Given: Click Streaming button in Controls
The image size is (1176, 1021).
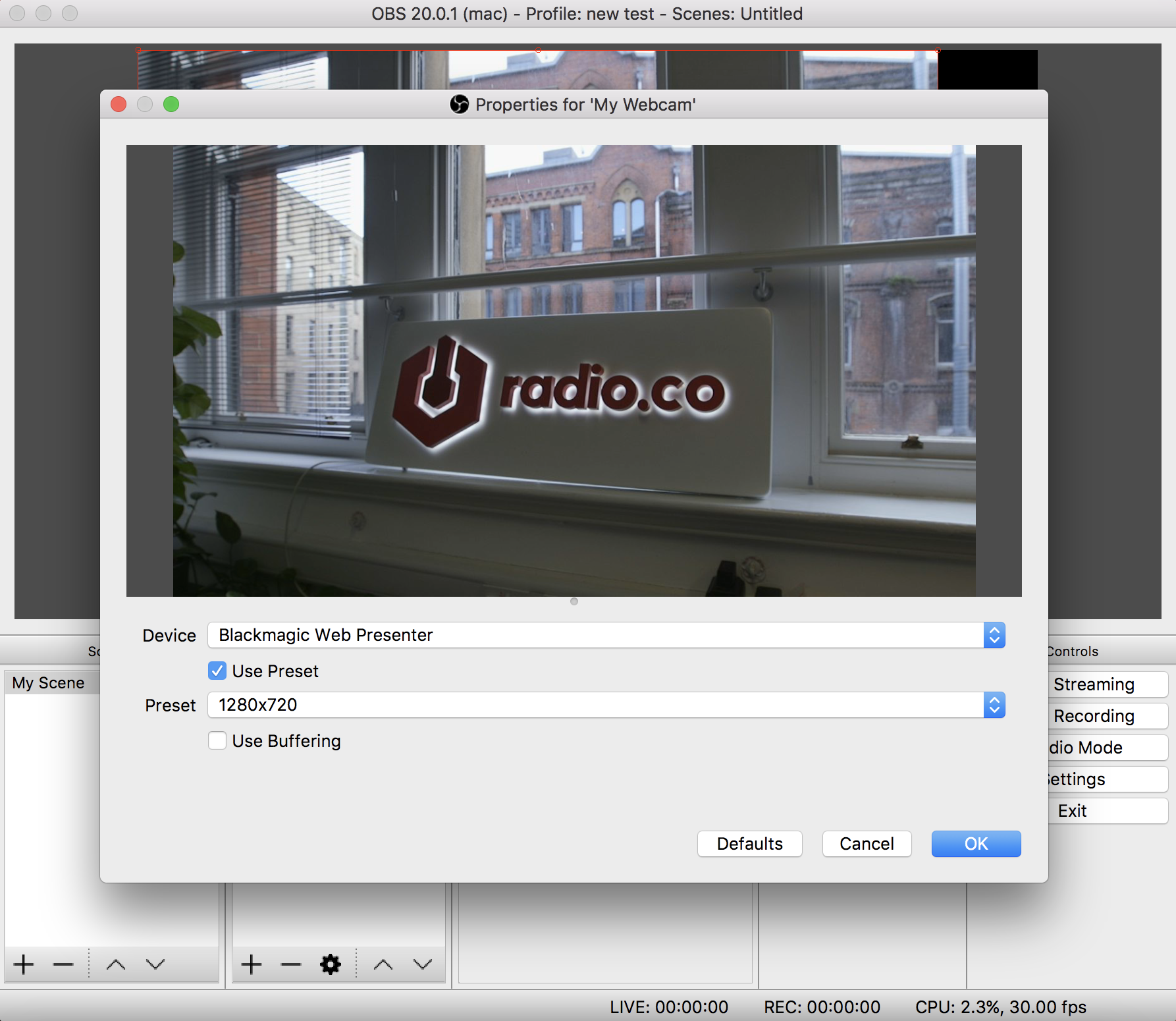Looking at the screenshot, I should (x=1108, y=684).
